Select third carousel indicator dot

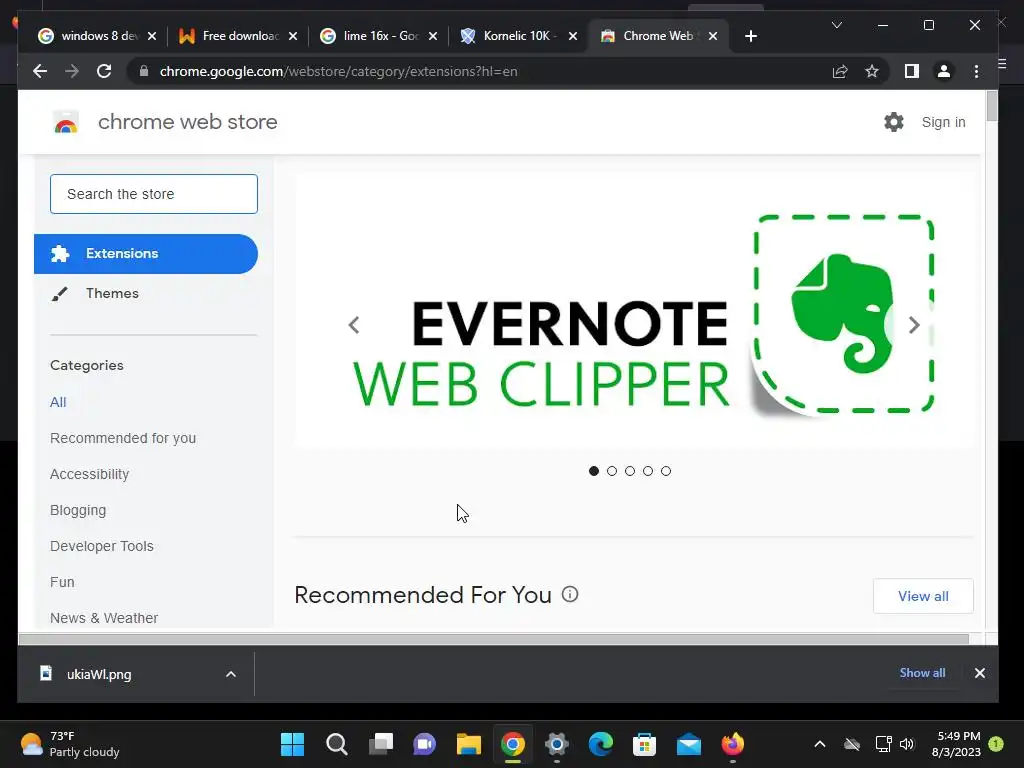pyautogui.click(x=630, y=471)
